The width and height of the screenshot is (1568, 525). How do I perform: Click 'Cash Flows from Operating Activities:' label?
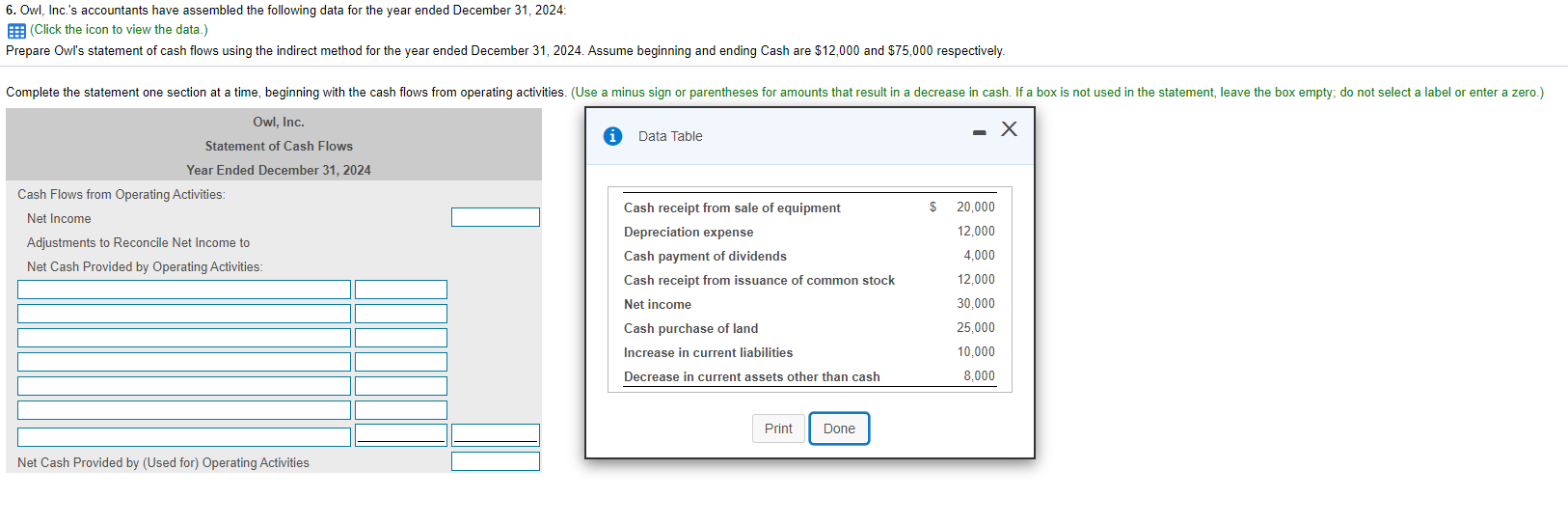122,194
